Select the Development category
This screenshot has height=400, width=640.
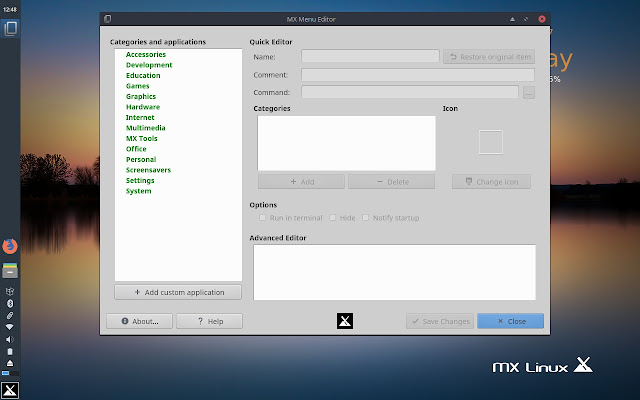[x=149, y=65]
